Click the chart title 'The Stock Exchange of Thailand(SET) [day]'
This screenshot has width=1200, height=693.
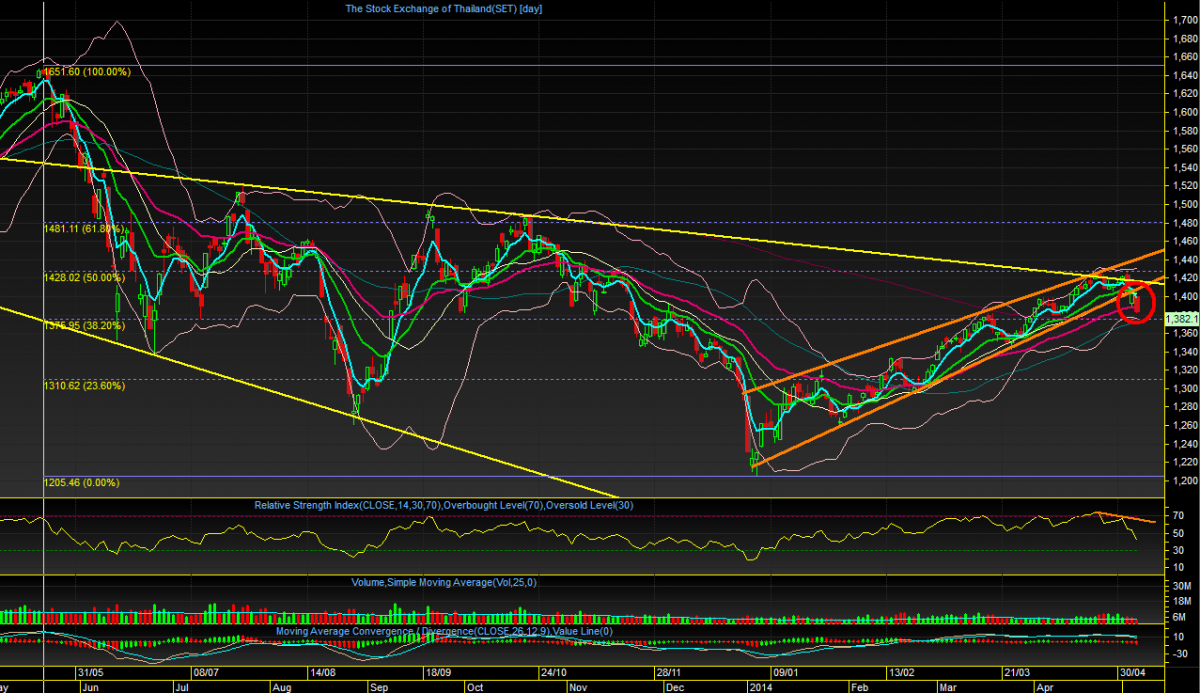pos(457,8)
